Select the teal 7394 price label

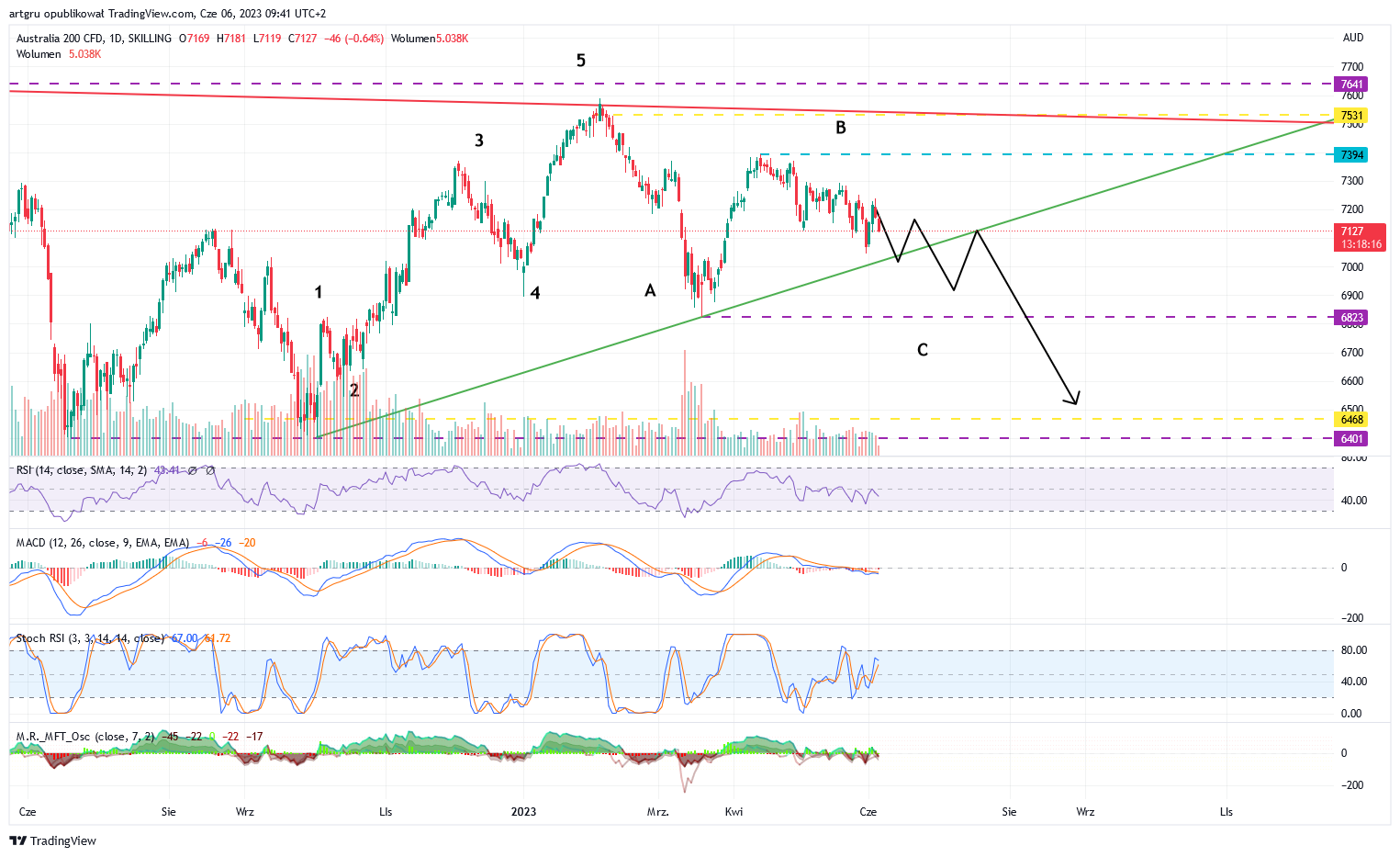pos(1351,155)
